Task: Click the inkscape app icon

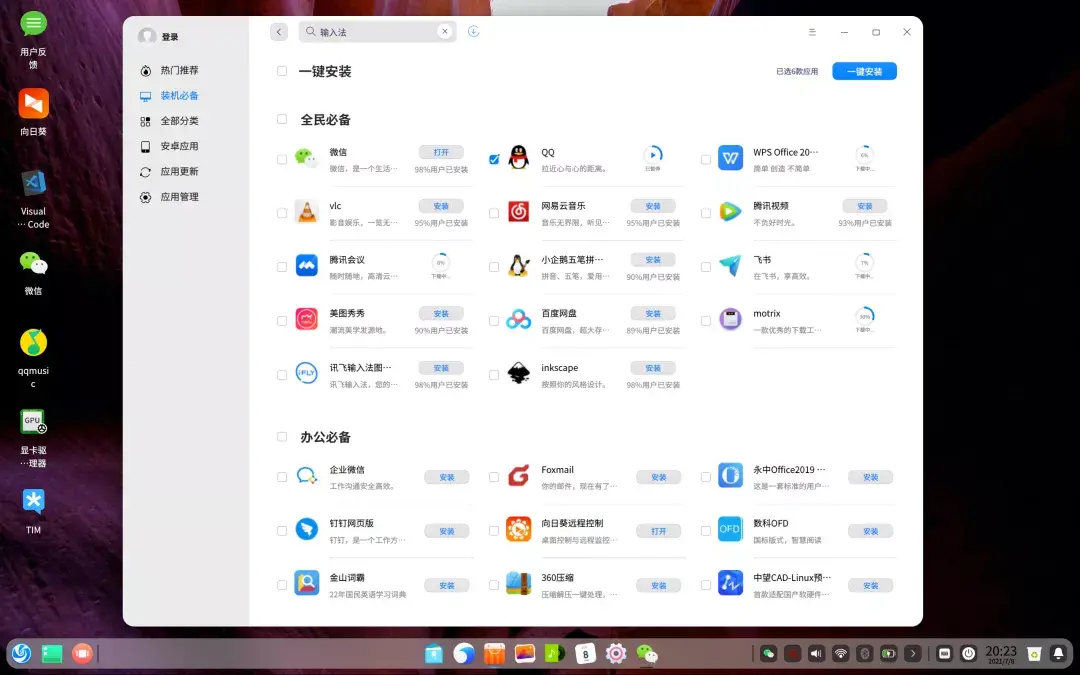Action: click(518, 373)
